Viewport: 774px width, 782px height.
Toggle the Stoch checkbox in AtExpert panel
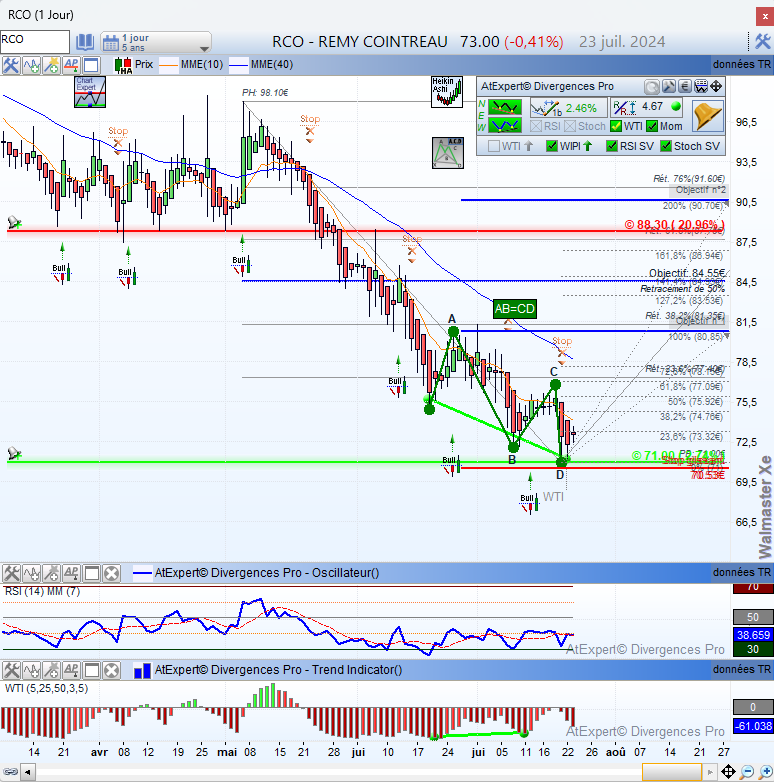[x=570, y=127]
